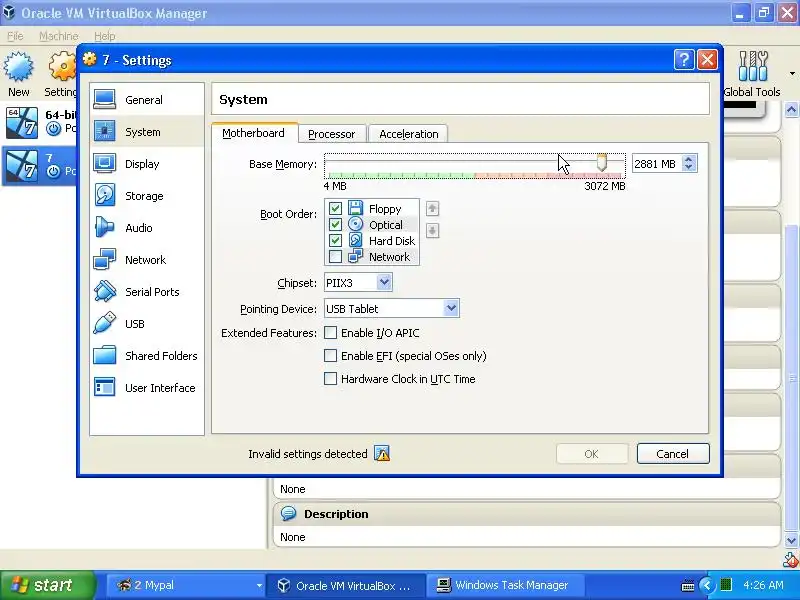The image size is (800, 600).
Task: Enable Hardware Clock in UTC Time
Action: (331, 379)
